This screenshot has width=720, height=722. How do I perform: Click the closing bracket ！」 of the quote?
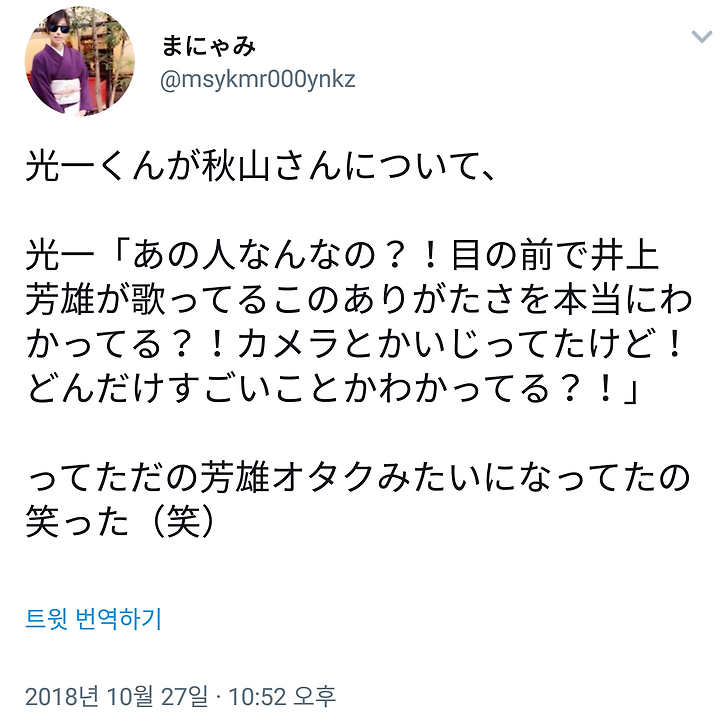pyautogui.click(x=617, y=389)
